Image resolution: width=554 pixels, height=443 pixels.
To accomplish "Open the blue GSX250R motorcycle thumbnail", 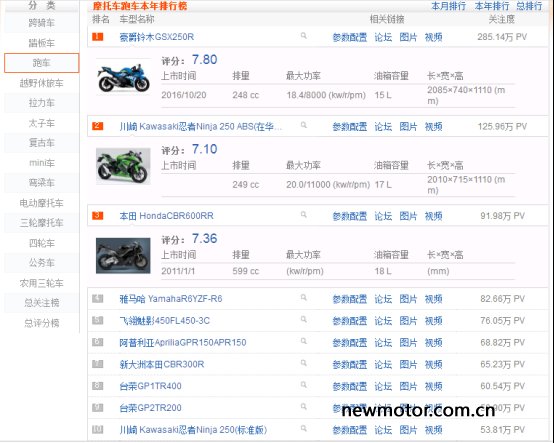I will pos(123,78).
